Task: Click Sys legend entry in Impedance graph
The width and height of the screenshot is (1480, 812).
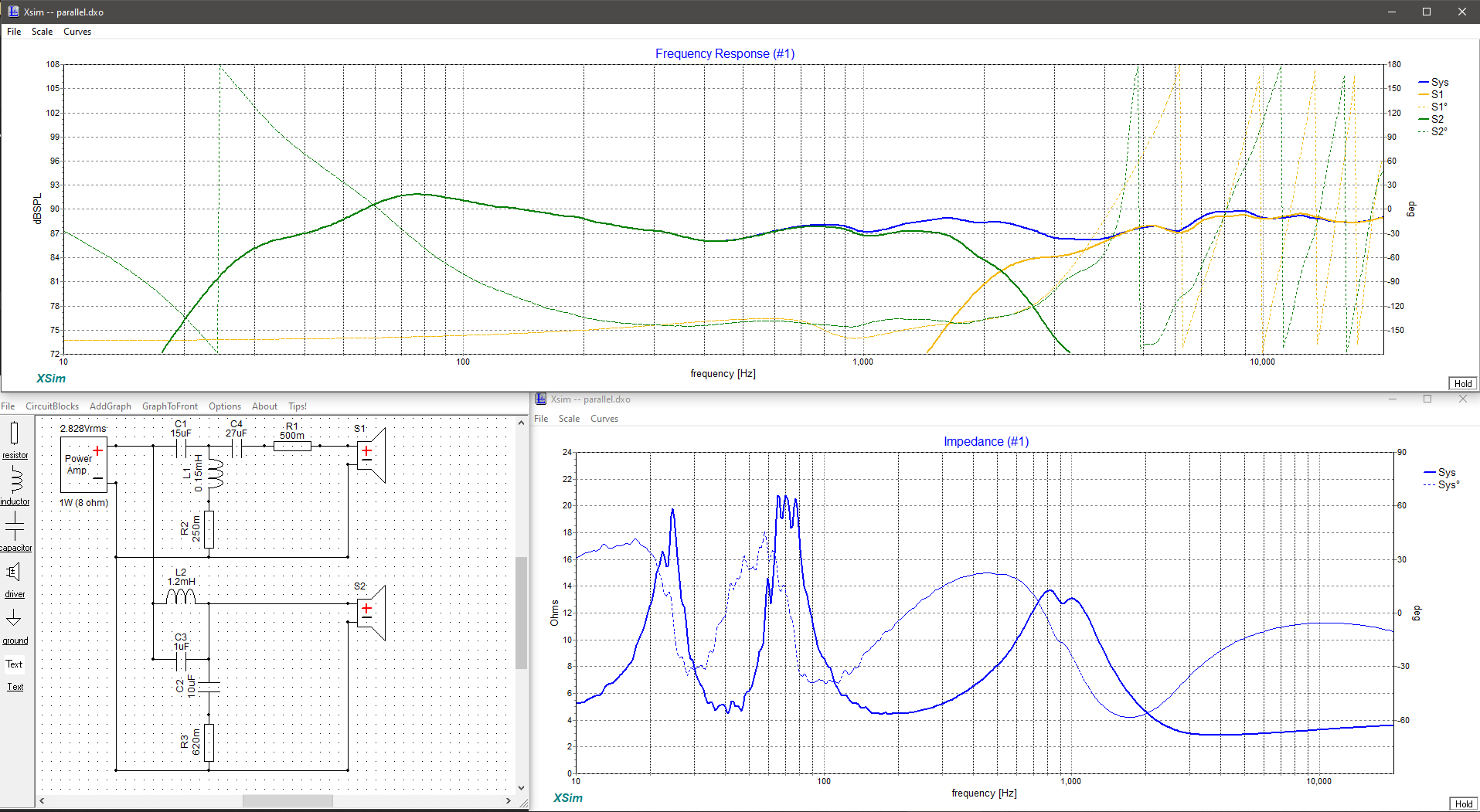Action: point(1440,472)
